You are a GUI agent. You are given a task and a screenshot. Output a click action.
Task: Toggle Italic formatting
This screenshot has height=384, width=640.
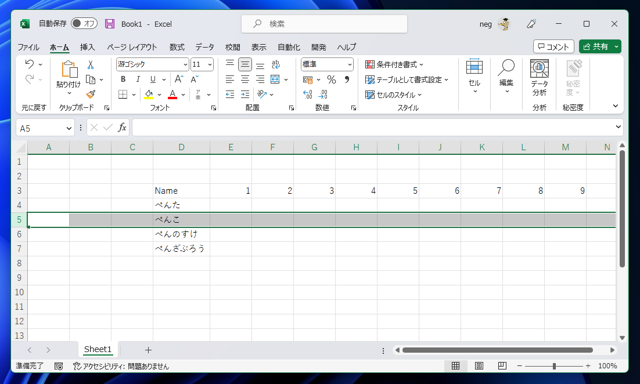(x=138, y=80)
